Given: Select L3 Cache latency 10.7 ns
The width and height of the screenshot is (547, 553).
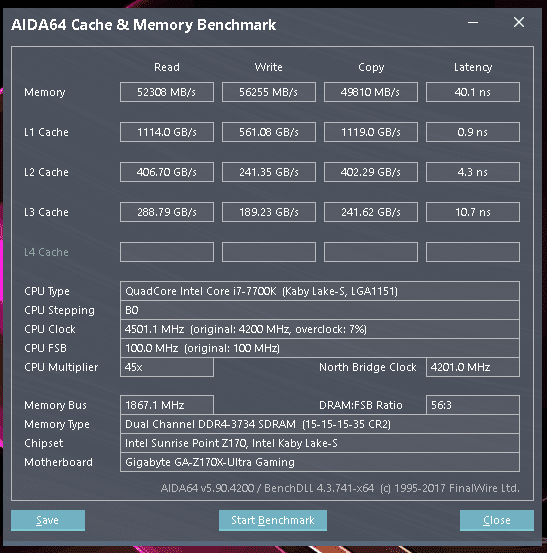Looking at the screenshot, I should click(x=473, y=212).
